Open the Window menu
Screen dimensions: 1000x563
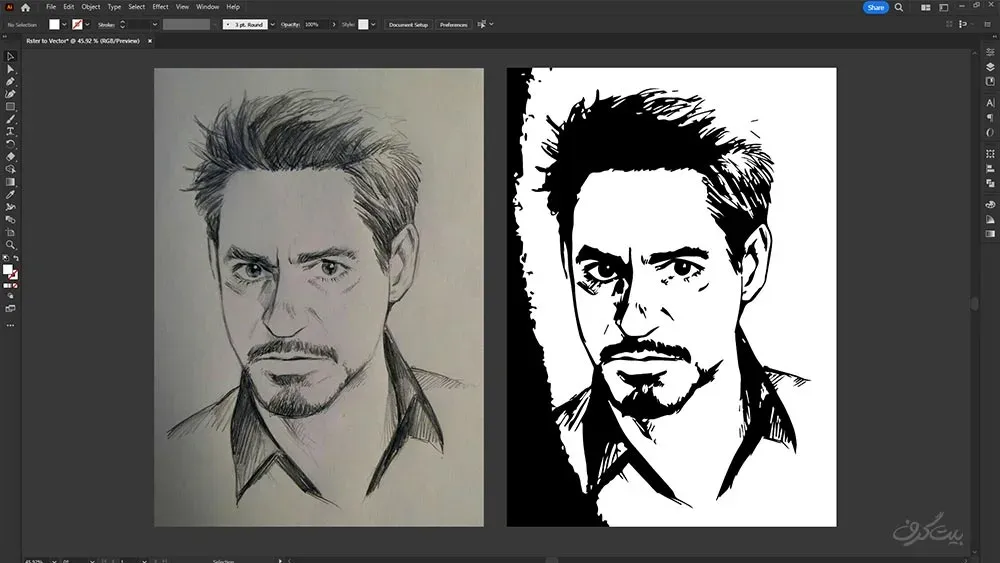click(207, 7)
